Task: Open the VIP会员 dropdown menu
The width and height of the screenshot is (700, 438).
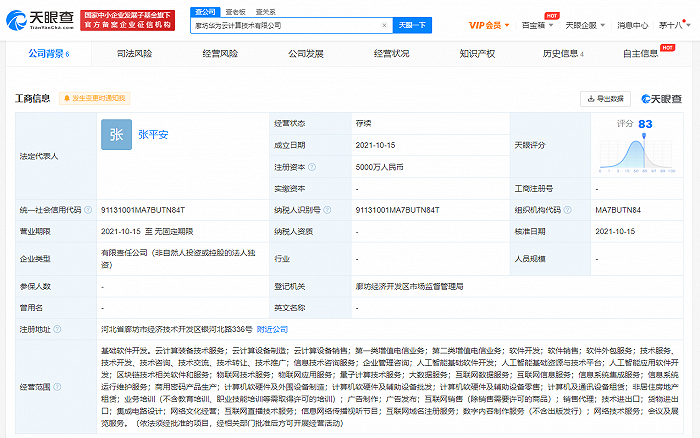Action: pos(488,24)
